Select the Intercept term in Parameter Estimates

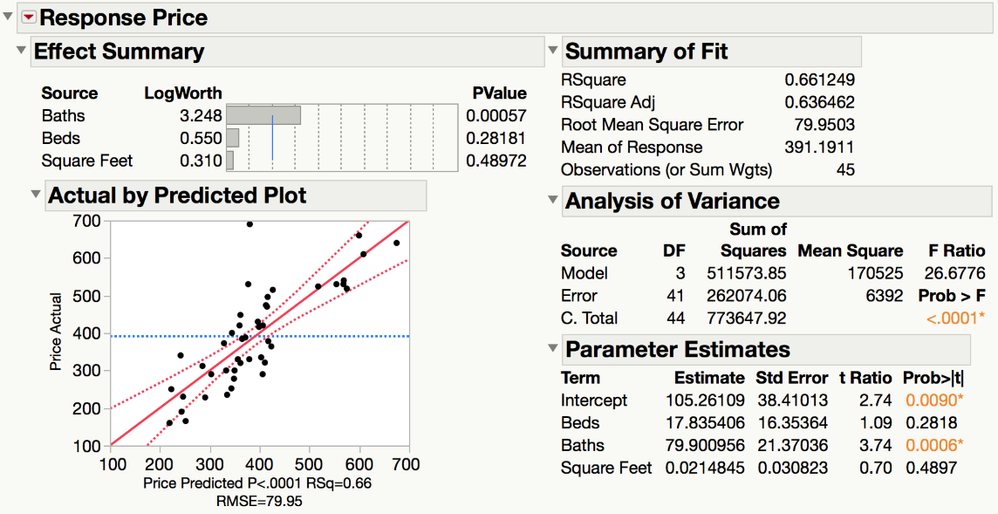(x=594, y=400)
